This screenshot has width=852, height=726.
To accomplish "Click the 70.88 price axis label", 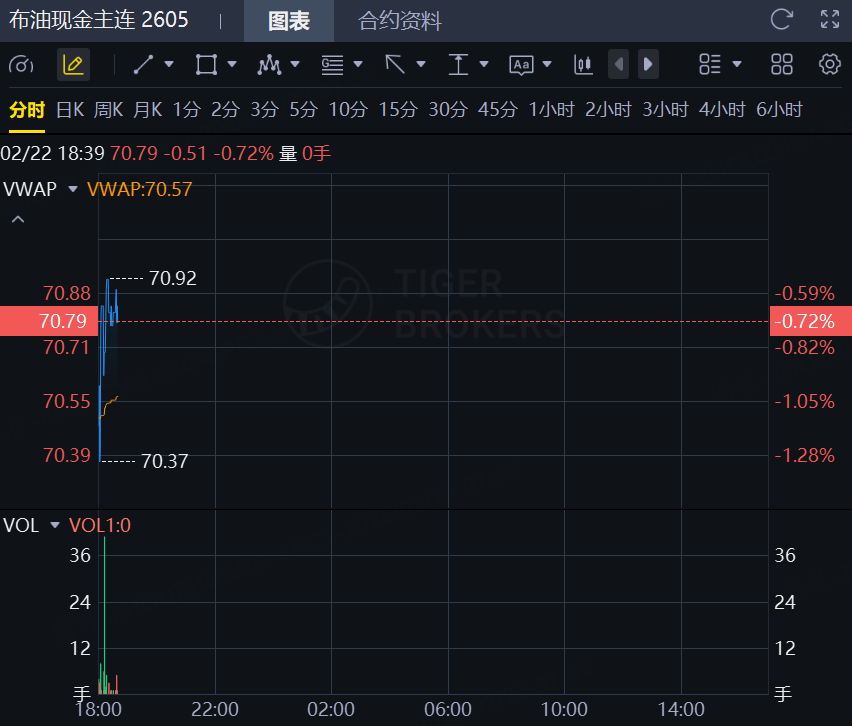I will point(67,293).
